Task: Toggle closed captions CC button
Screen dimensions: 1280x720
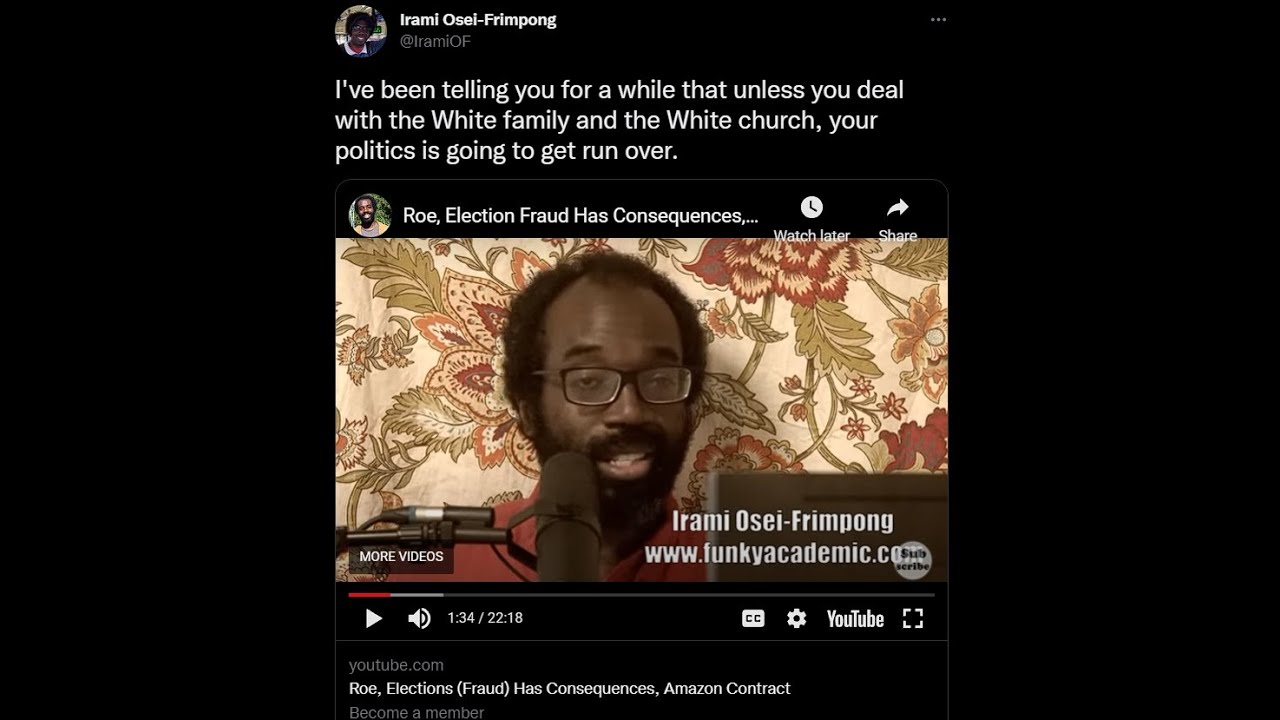Action: point(753,619)
